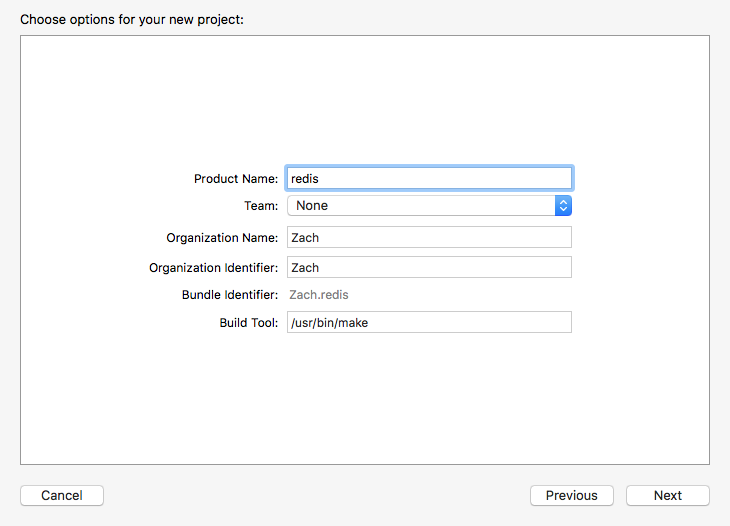The width and height of the screenshot is (730, 526).
Task: Click the blue Team popup arrows icon
Action: pyautogui.click(x=563, y=206)
